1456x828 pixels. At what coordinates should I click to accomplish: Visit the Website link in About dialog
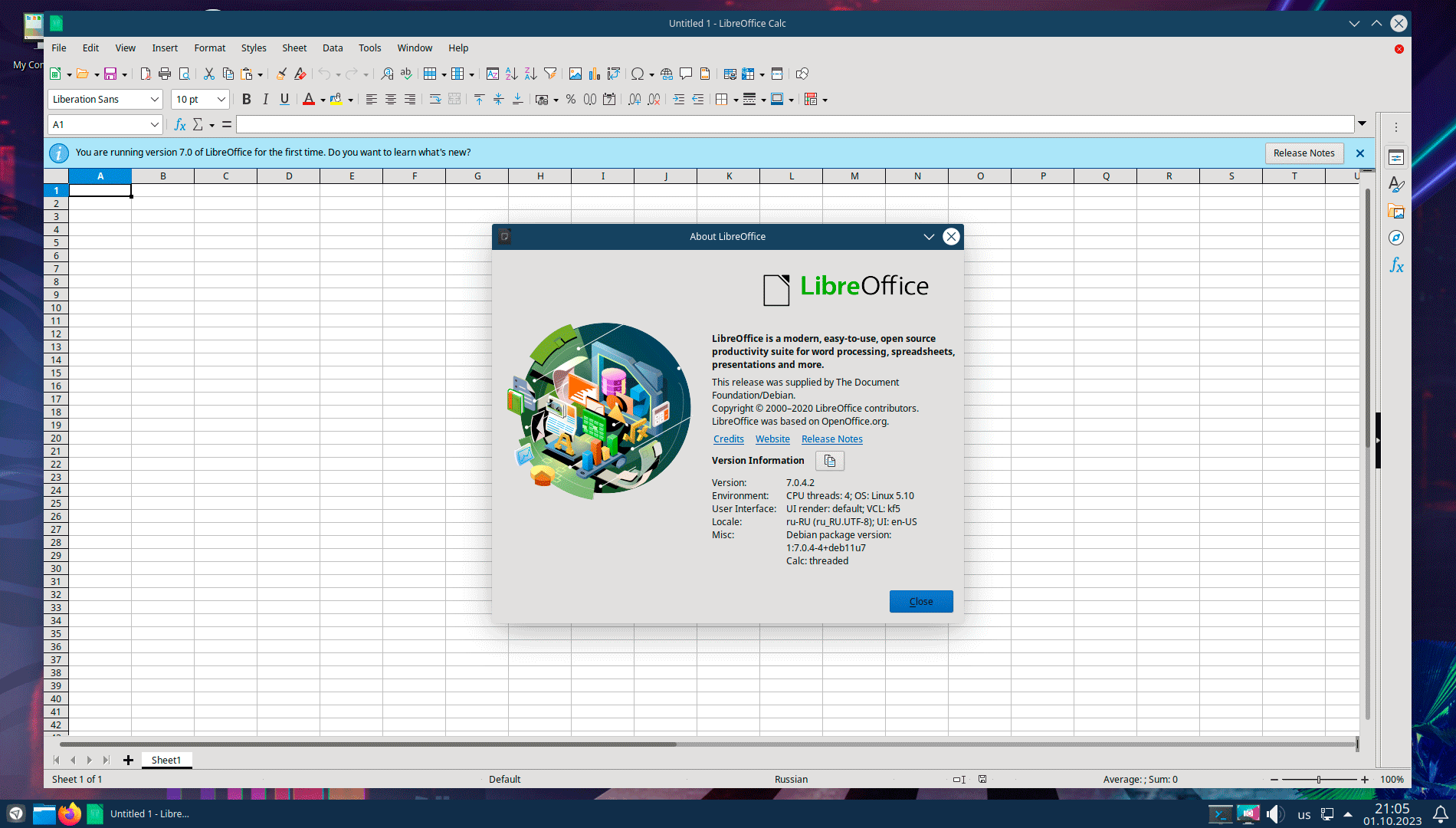tap(772, 439)
